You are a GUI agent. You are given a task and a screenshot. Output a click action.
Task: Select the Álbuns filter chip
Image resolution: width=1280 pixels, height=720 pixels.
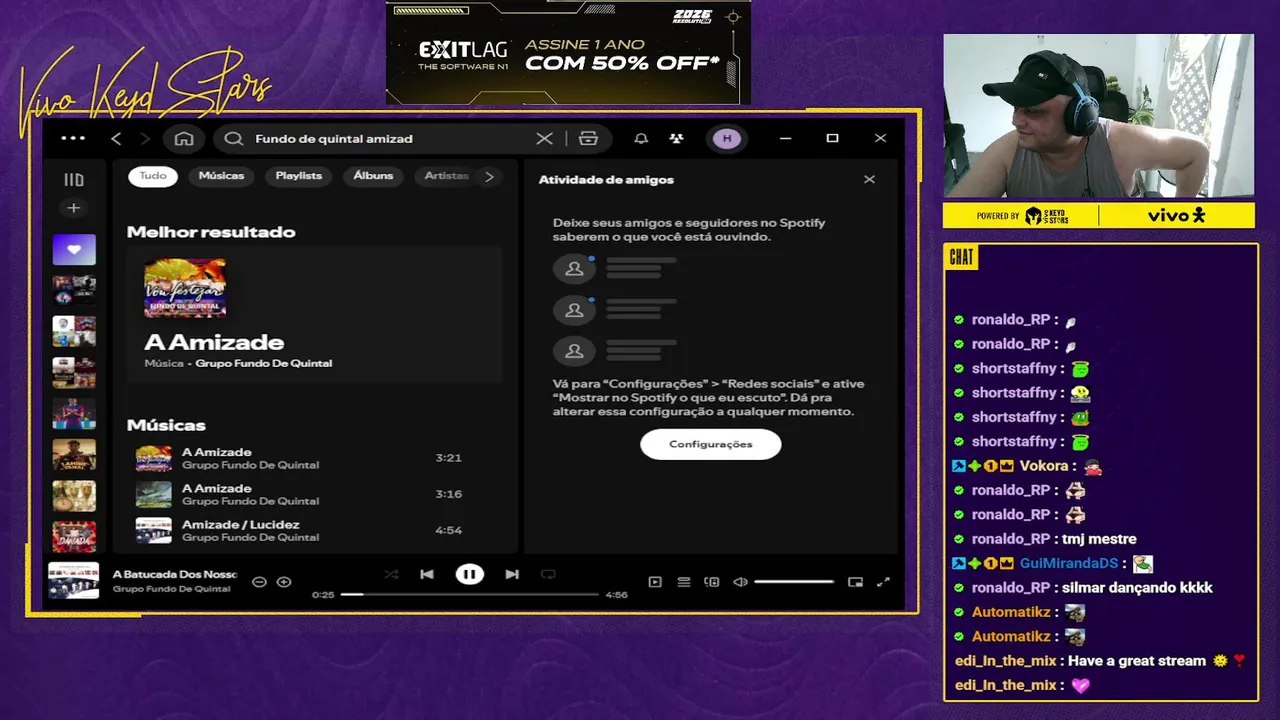tap(373, 176)
